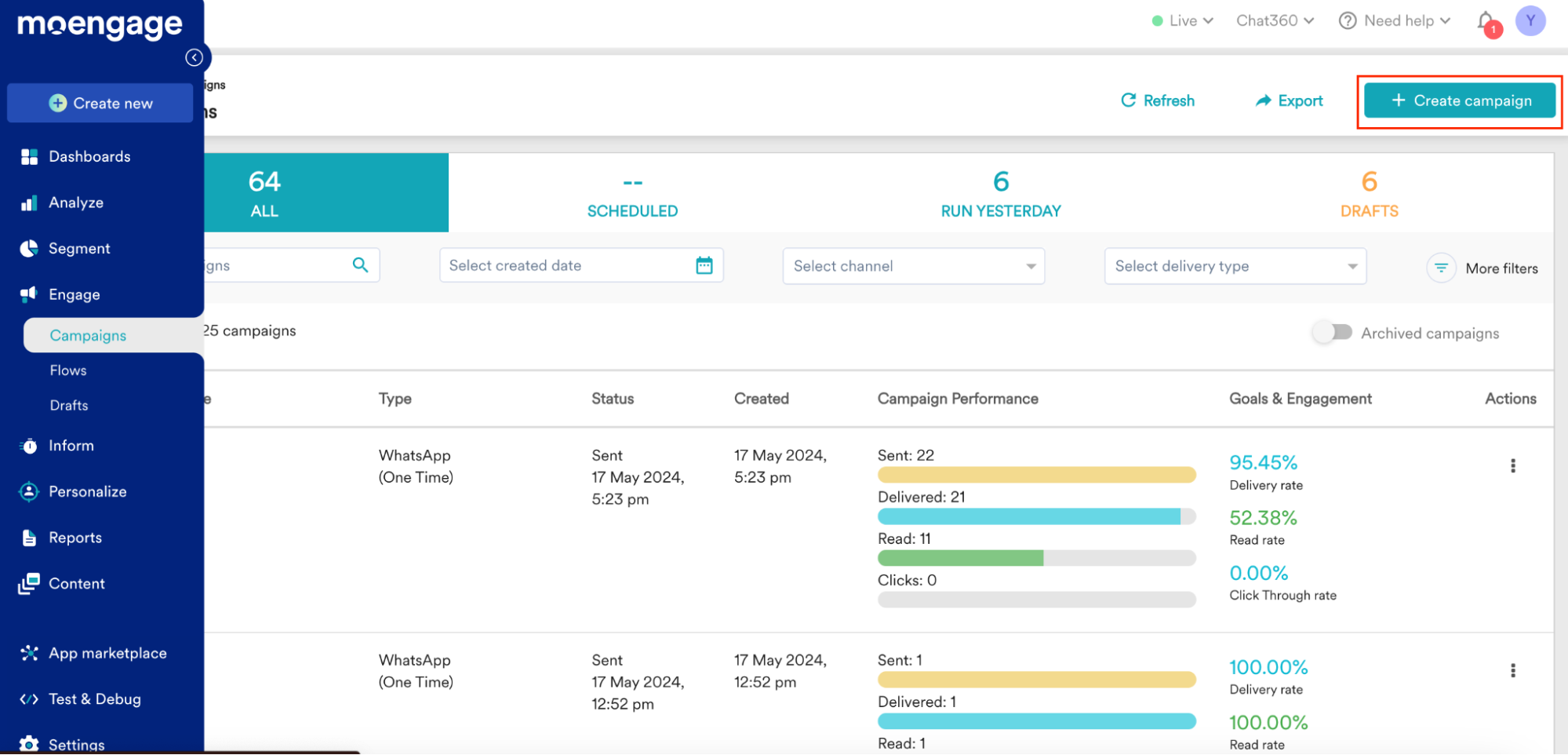Click the Inform stopwatch icon
Viewport: 1568px width, 755px height.
point(29,446)
